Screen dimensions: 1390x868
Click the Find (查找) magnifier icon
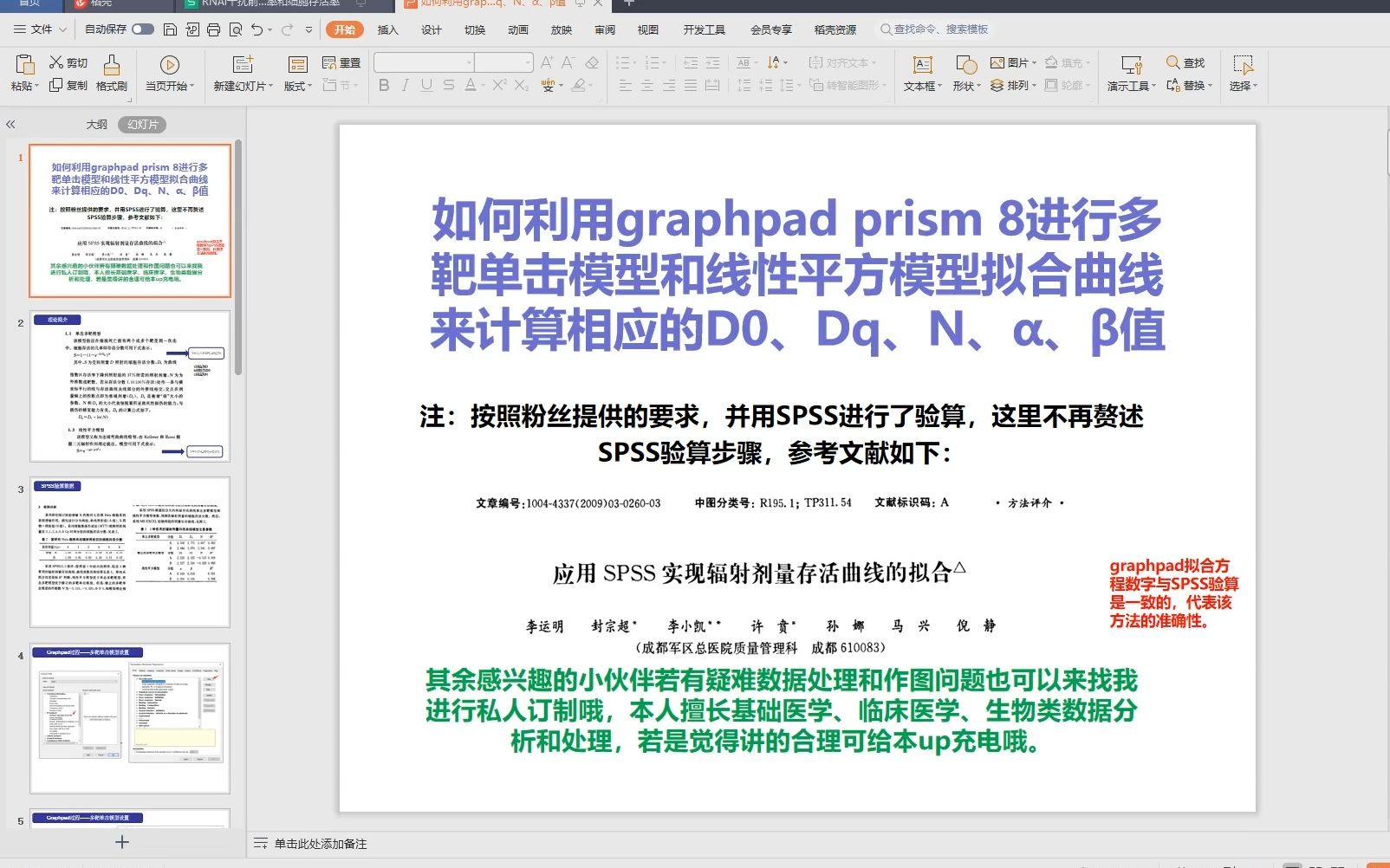1172,62
